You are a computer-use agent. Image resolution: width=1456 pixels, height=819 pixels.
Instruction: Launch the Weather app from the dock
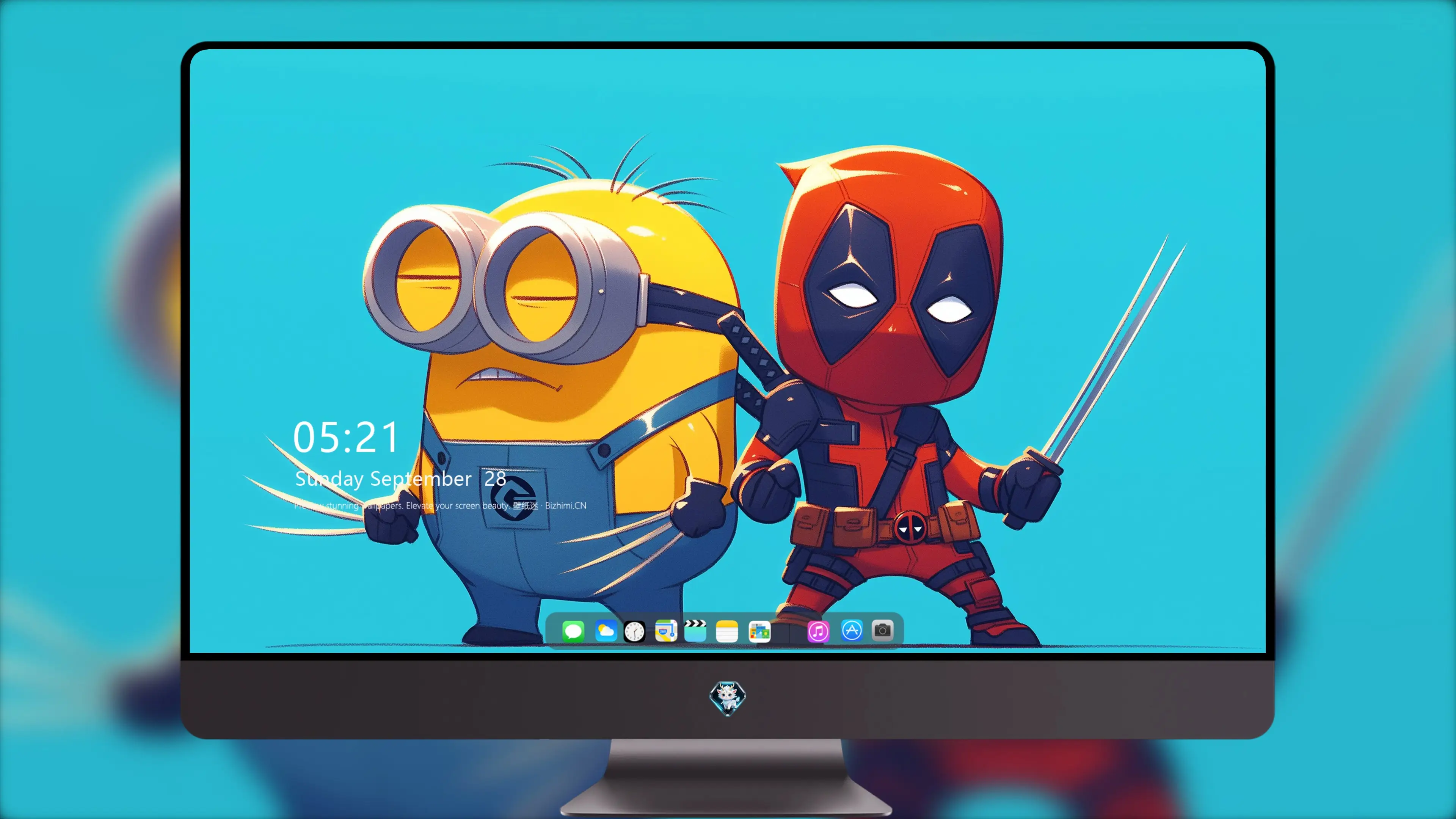pyautogui.click(x=606, y=631)
